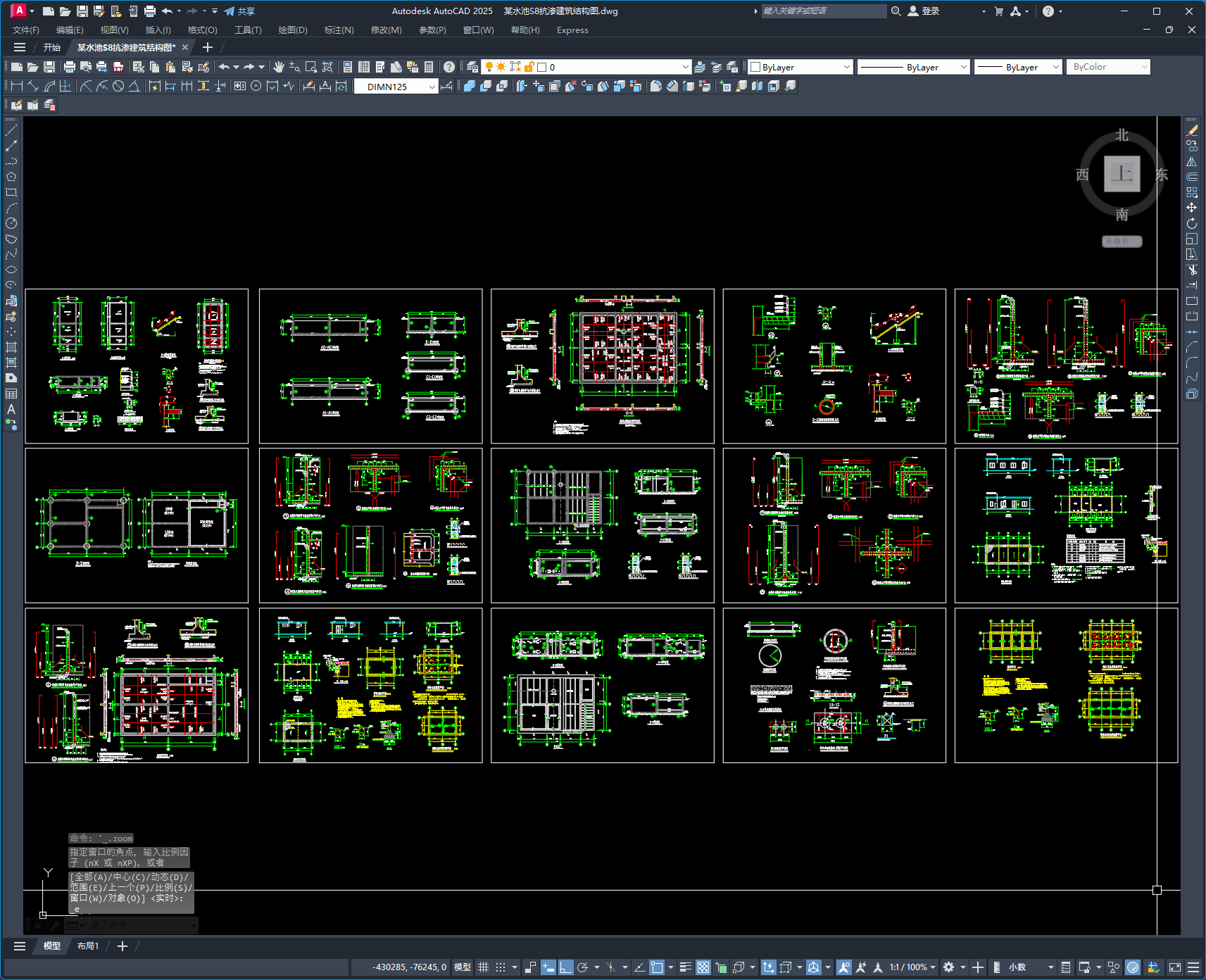Select the Table tool in draw toolbar
The height and width of the screenshot is (980, 1206).
11,394
